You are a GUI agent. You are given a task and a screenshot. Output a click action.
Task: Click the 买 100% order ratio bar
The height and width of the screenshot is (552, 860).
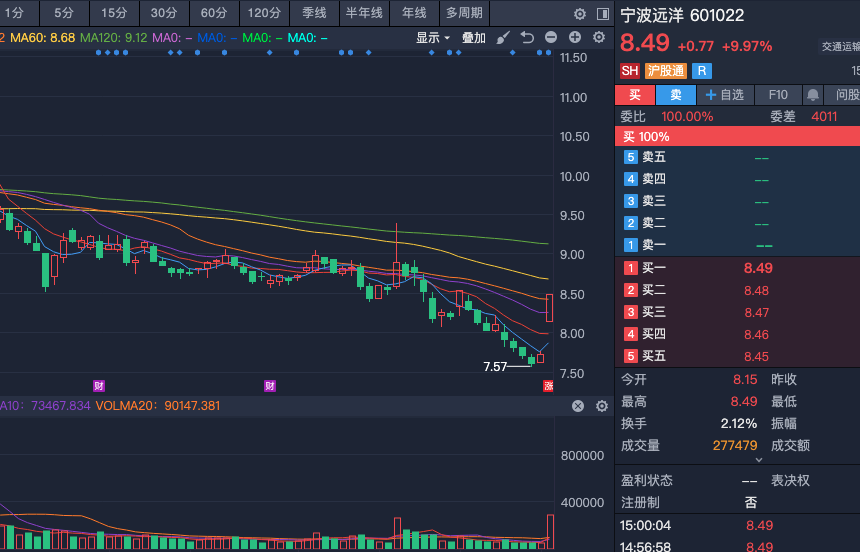(x=737, y=137)
